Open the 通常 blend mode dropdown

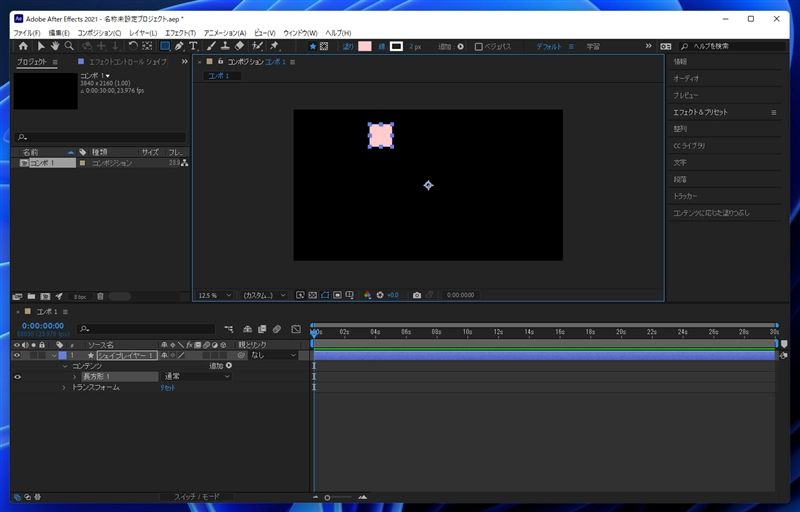[x=196, y=376]
